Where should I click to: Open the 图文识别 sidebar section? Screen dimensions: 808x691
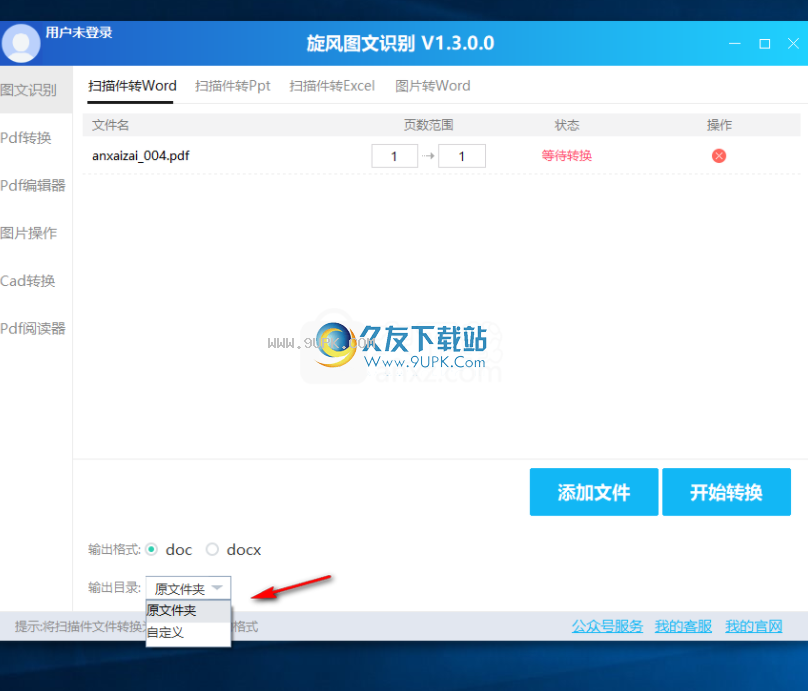coord(36,90)
